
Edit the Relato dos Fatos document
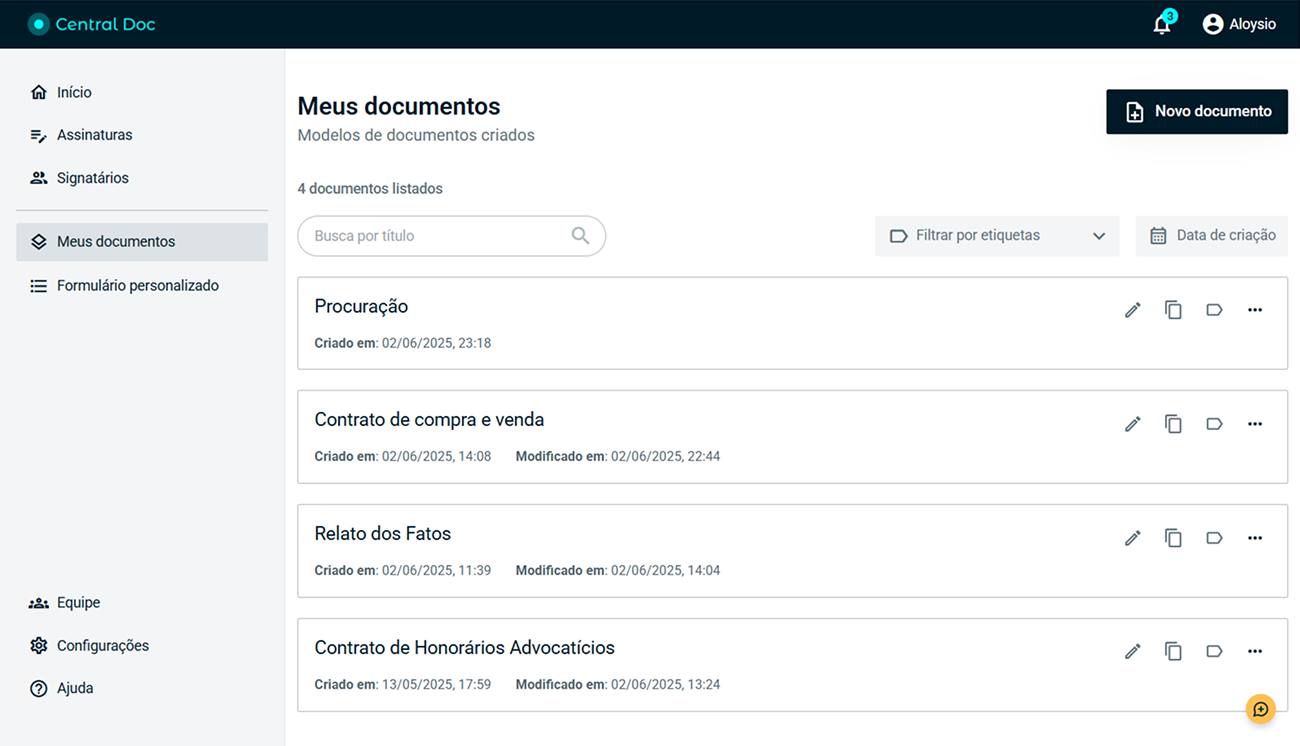click(x=1132, y=538)
